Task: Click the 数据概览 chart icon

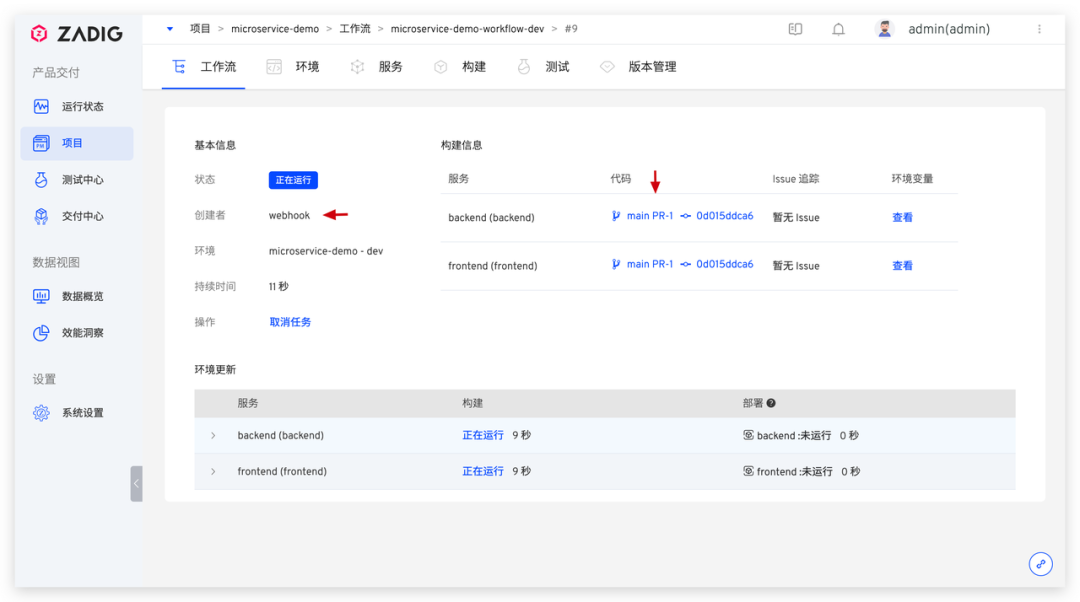Action: [41, 296]
